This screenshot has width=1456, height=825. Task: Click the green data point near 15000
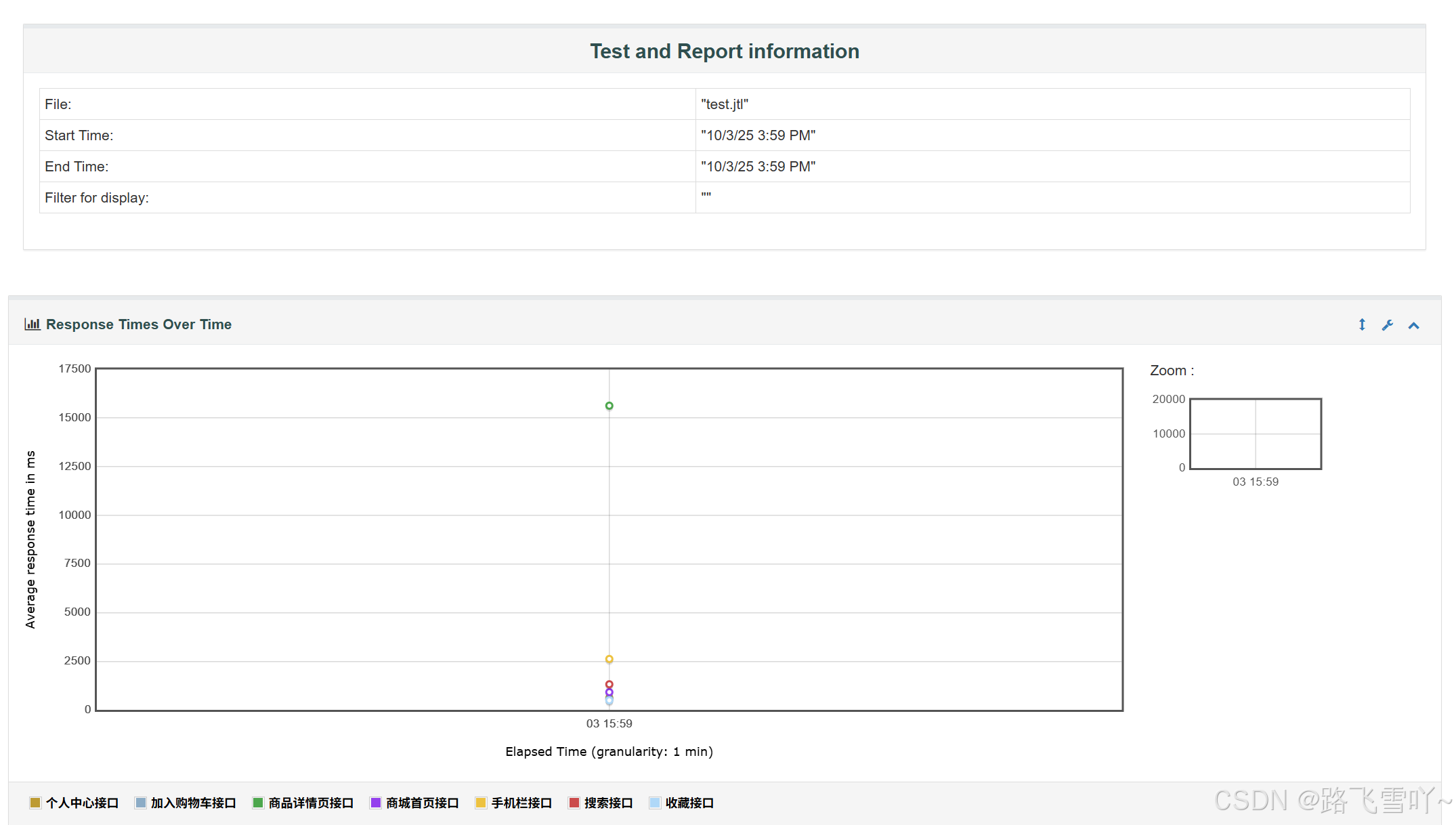coord(609,406)
